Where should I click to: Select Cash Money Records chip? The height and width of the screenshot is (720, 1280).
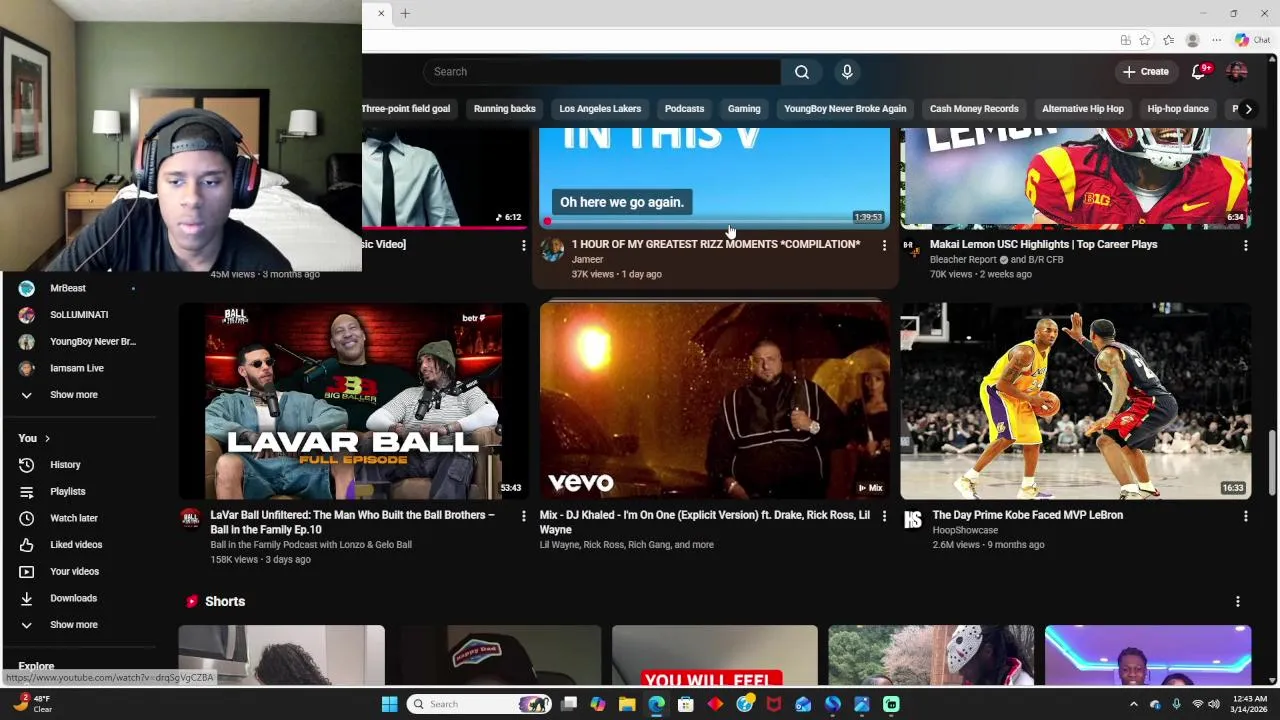[974, 109]
